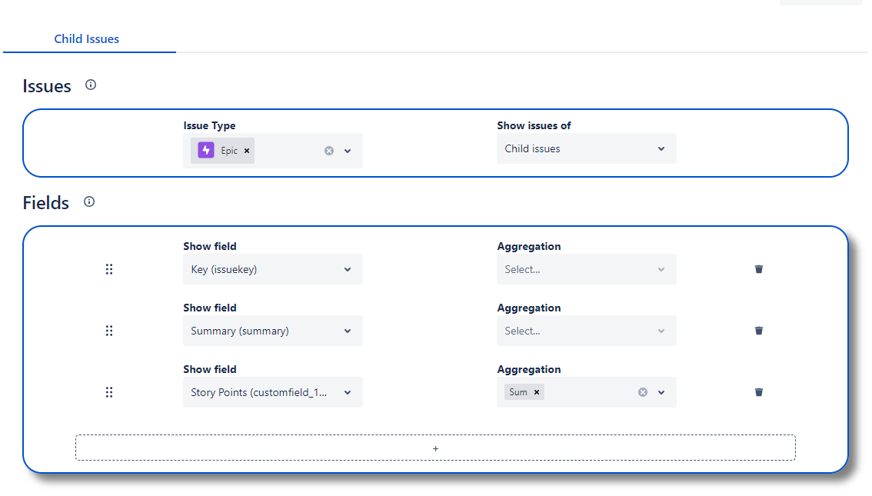Click drag handle of Key field row
Image resolution: width=872 pixels, height=496 pixels.
point(109,269)
